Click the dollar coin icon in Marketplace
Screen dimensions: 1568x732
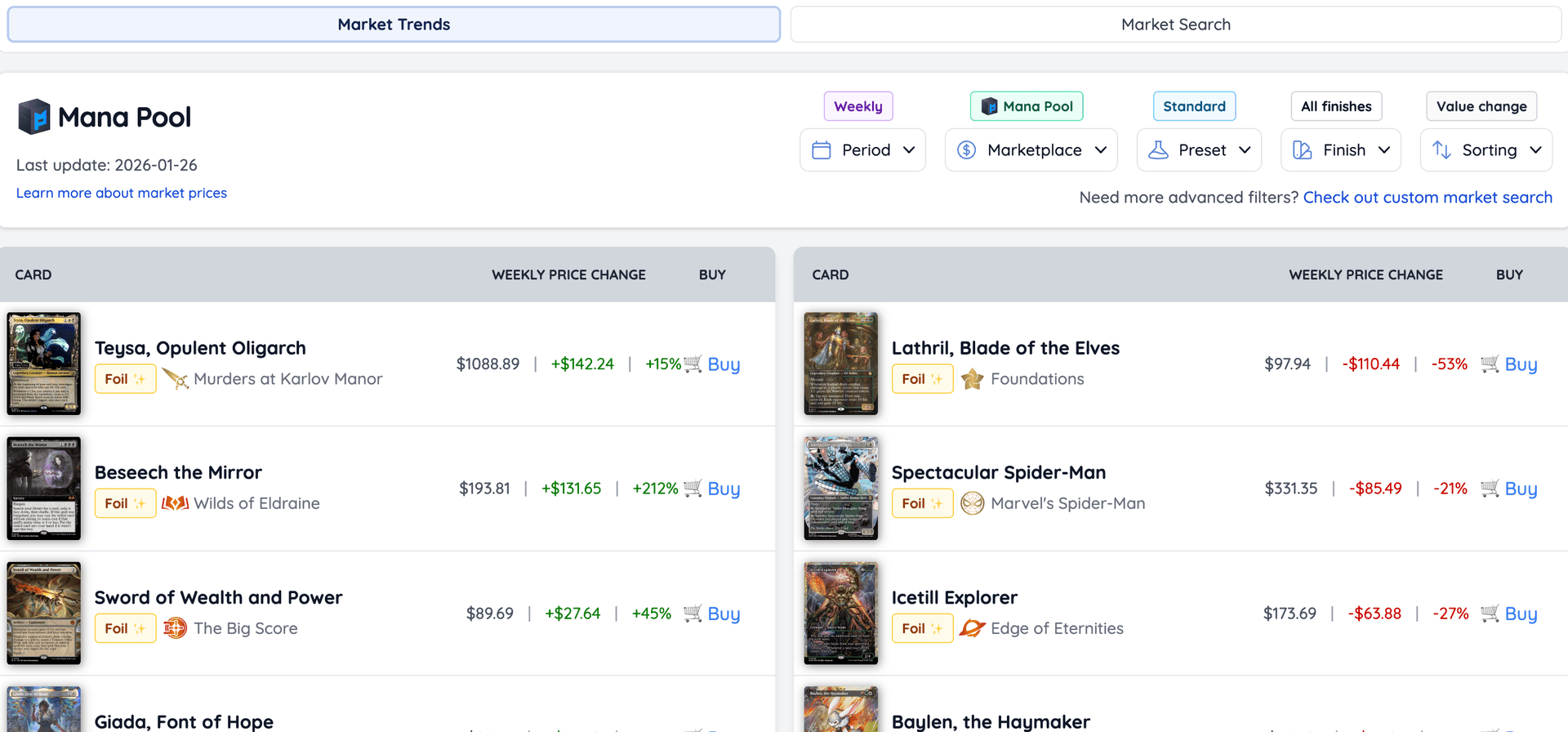pos(967,150)
